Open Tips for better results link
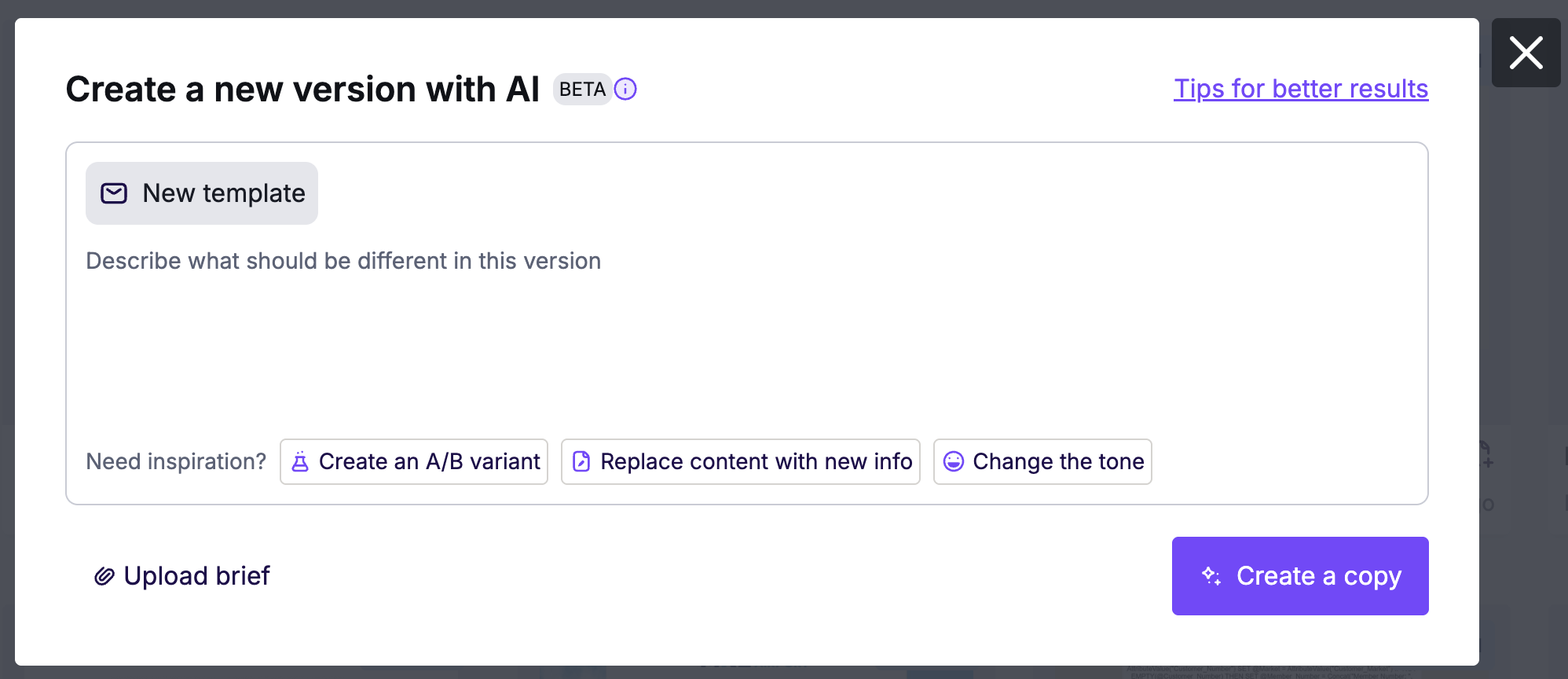 click(1301, 89)
